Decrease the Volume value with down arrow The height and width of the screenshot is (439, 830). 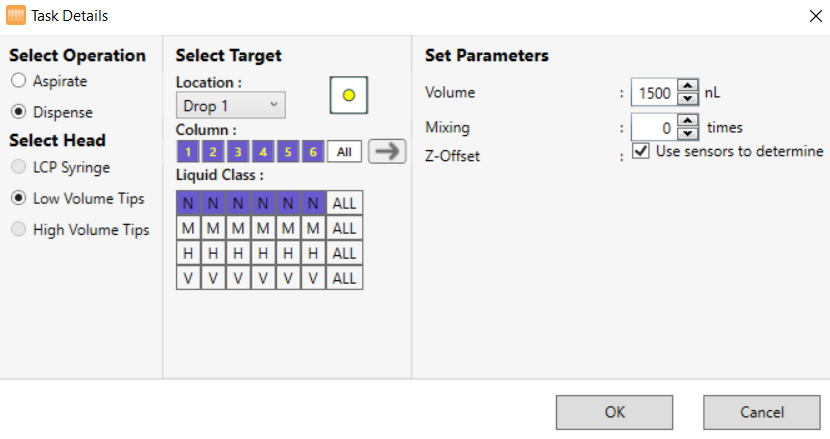[x=687, y=98]
